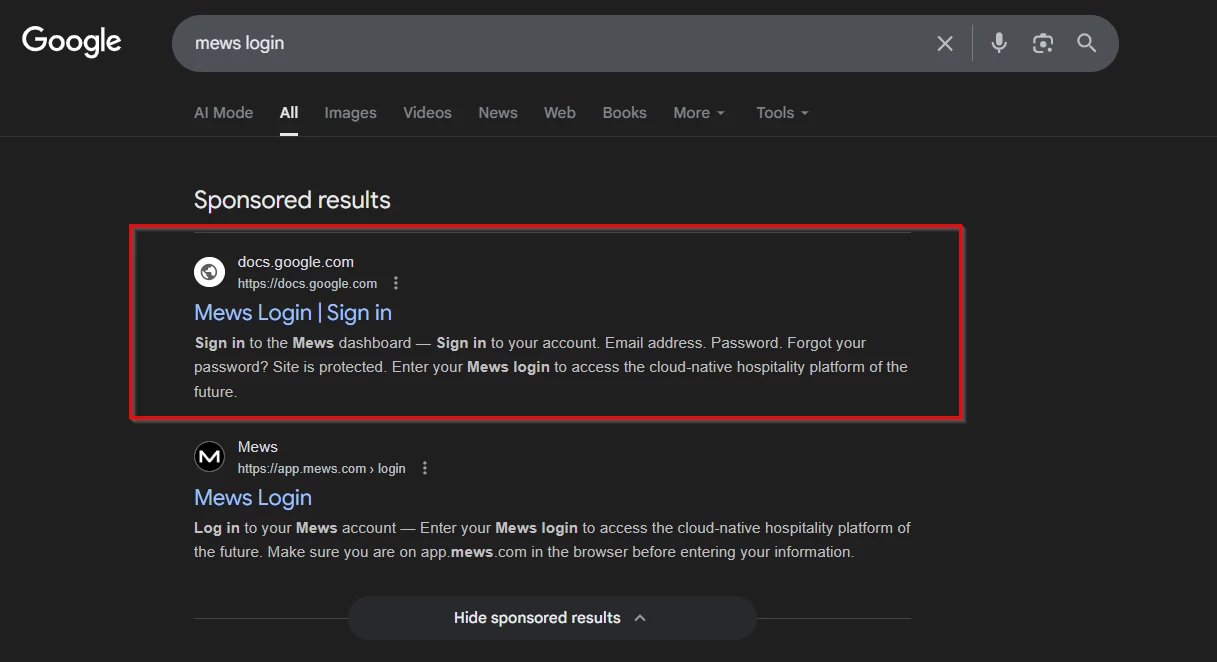The image size is (1217, 662).
Task: Clear the search box text
Action: [944, 43]
